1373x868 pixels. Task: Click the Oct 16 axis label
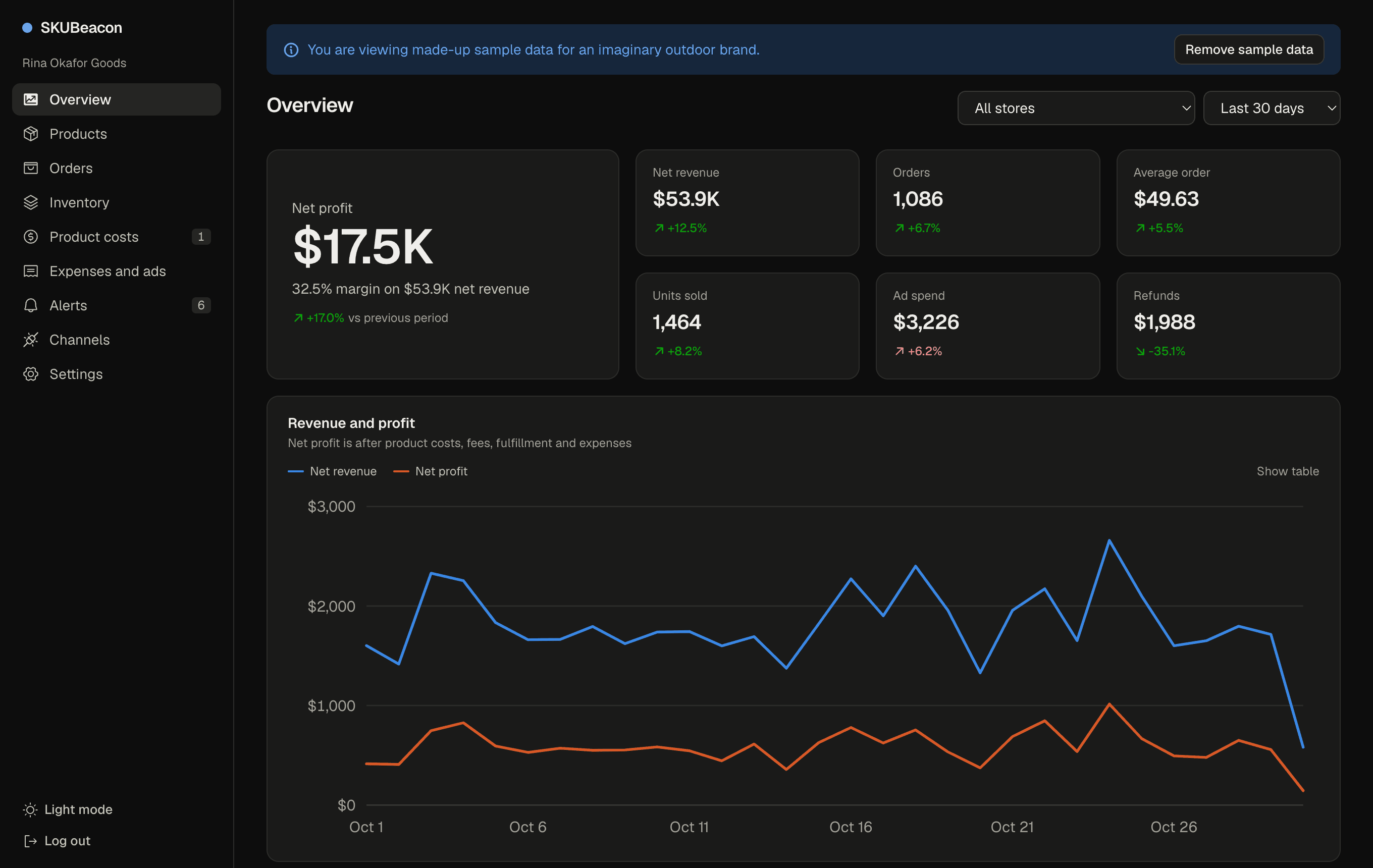(x=850, y=827)
